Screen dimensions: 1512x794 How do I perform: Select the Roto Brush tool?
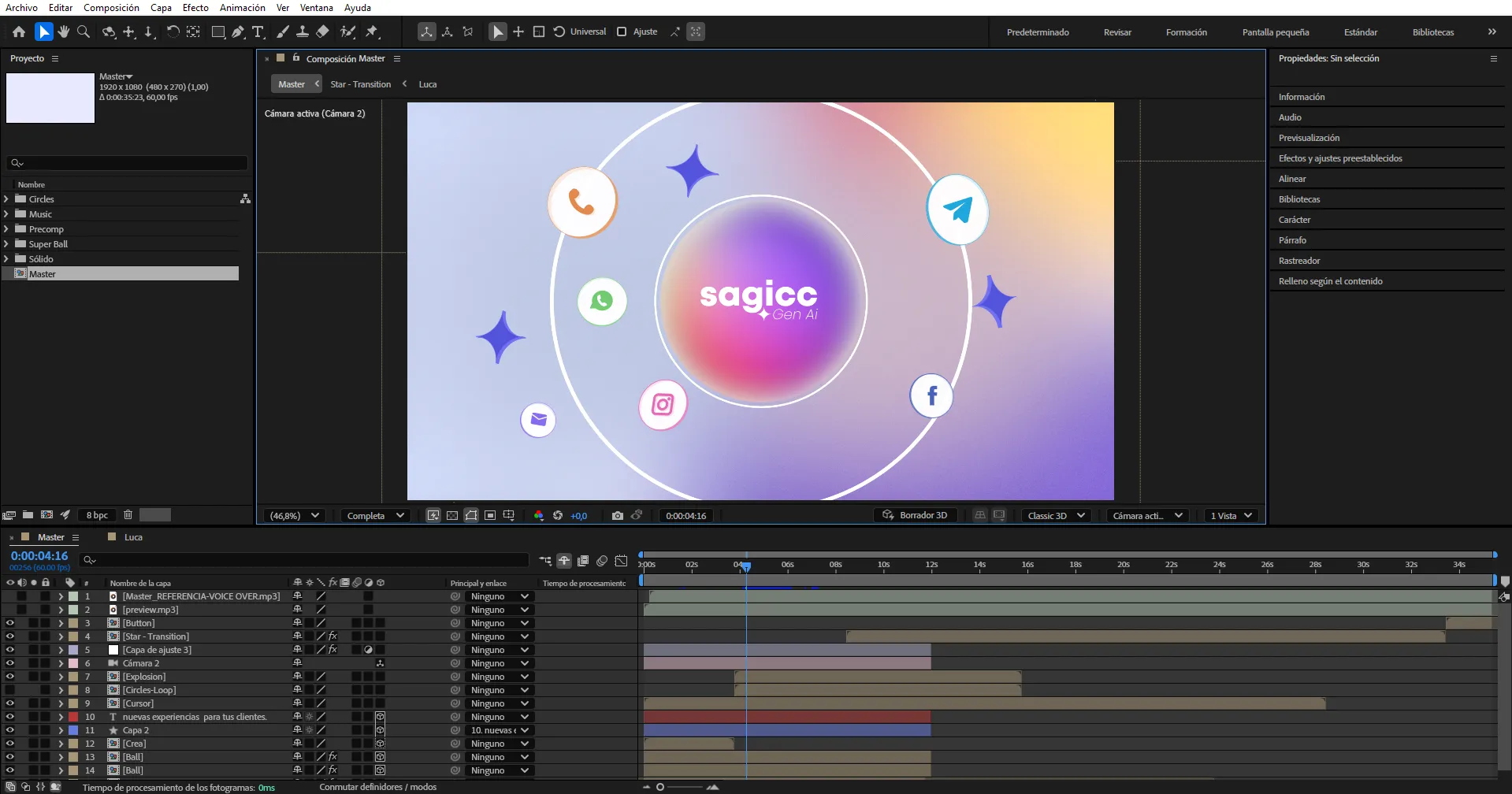(347, 32)
